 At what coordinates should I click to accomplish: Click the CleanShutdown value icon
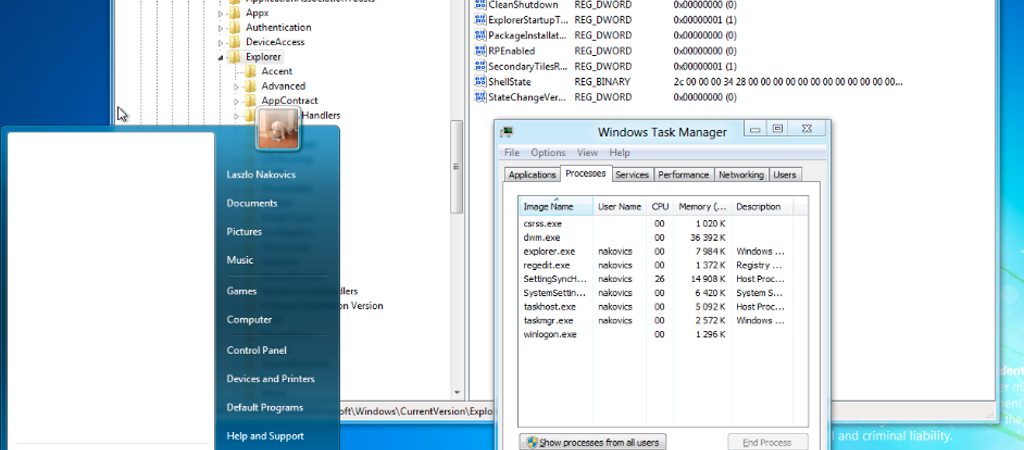click(481, 5)
